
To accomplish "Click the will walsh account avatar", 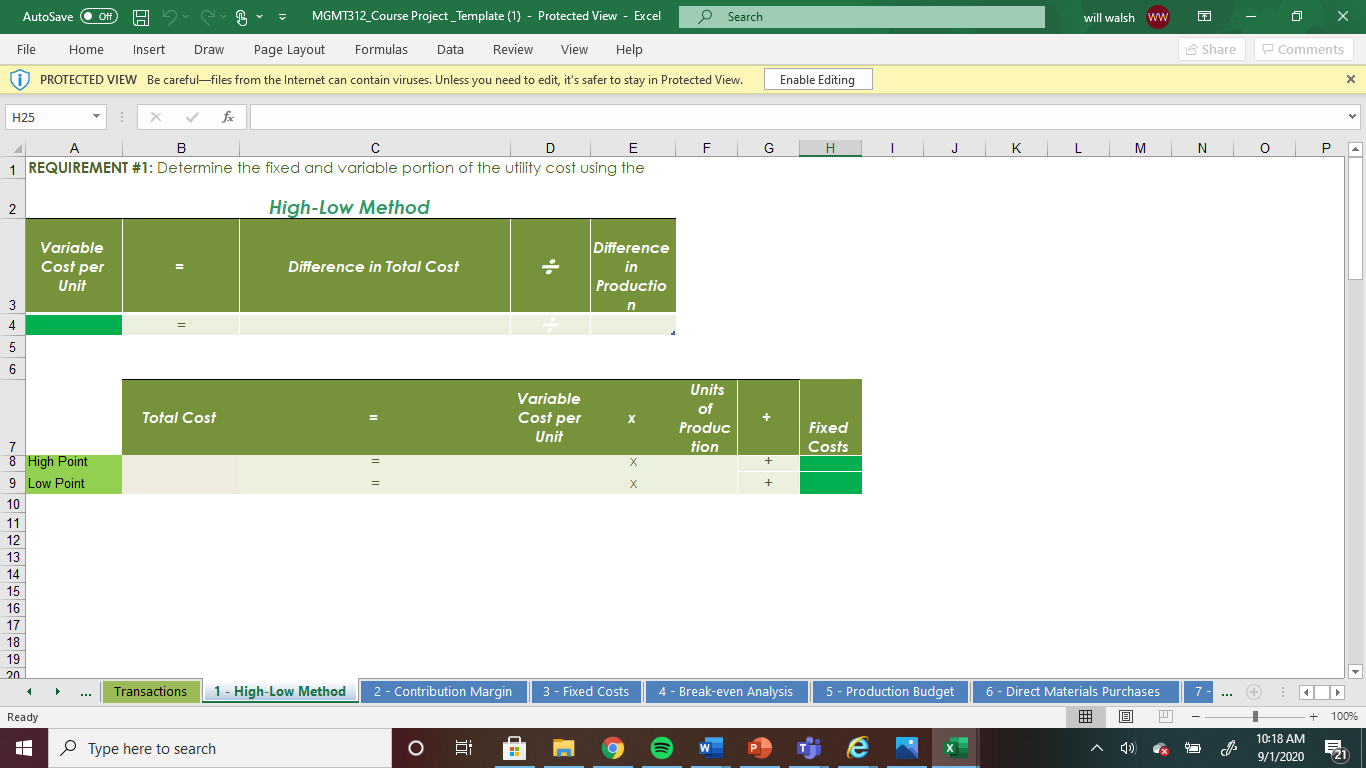I will coord(1157,17).
